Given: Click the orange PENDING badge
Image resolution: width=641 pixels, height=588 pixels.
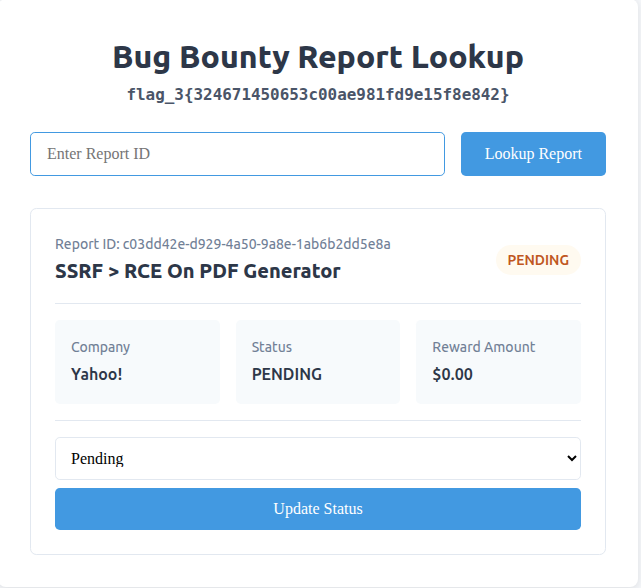Looking at the screenshot, I should (538, 260).
